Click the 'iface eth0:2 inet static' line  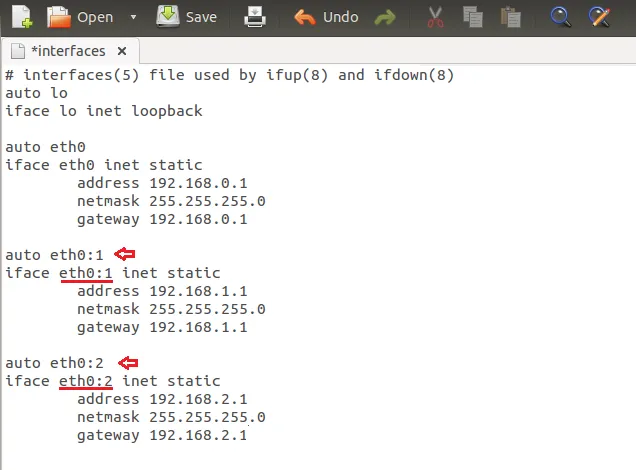(113, 381)
